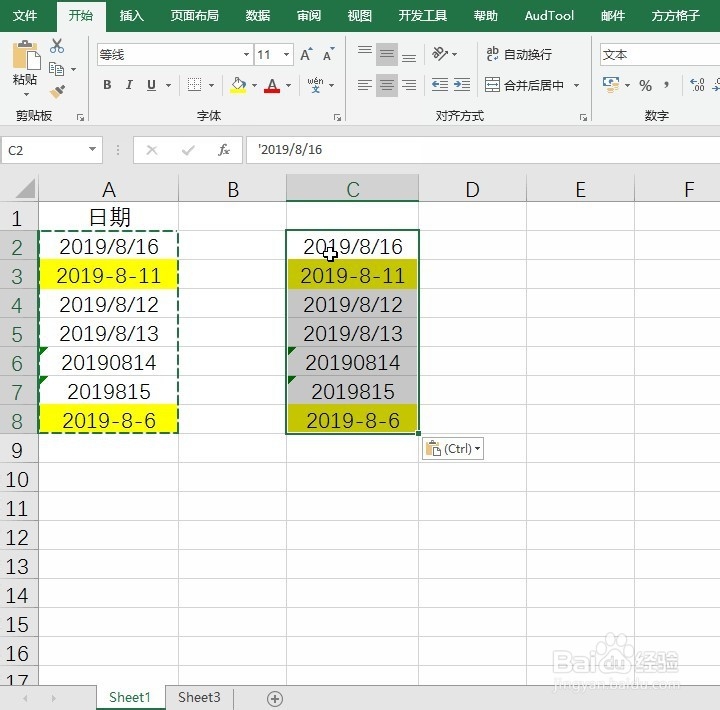This screenshot has height=710, width=720.
Task: Activate the Format Painter brush
Action: tap(57, 91)
